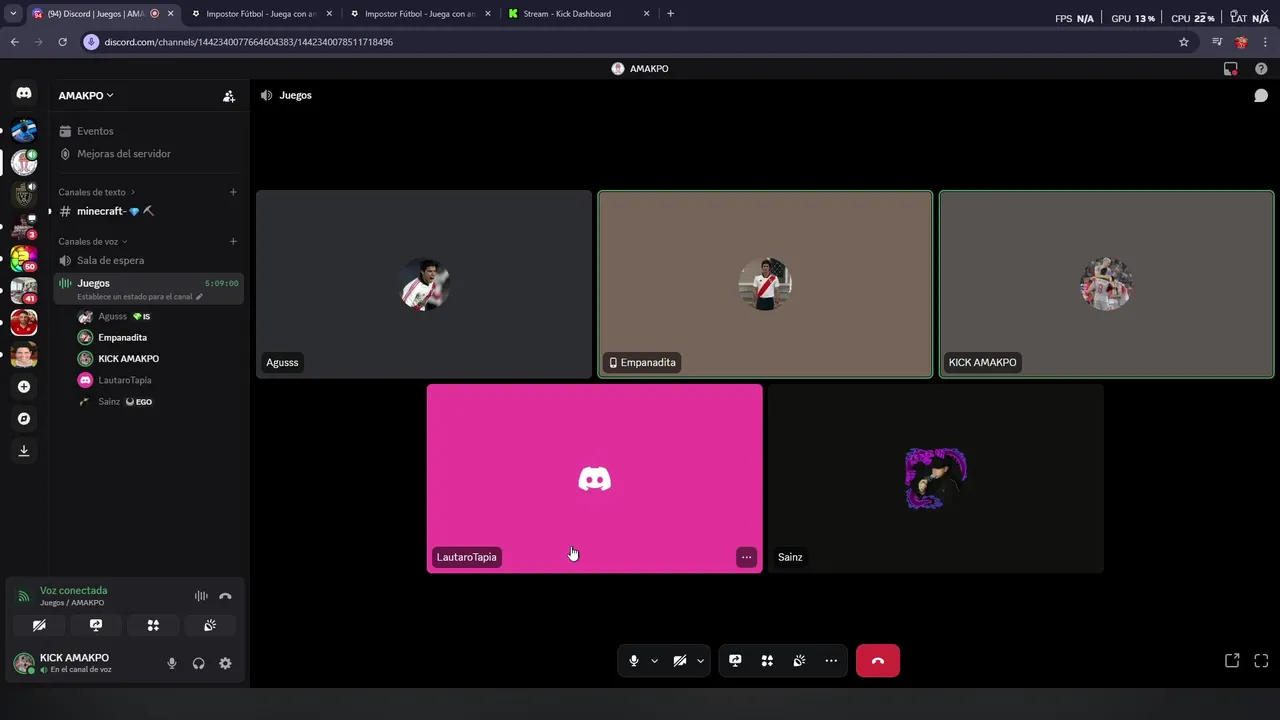This screenshot has width=1280, height=720.
Task: Enter fullscreen mode icon at bottom right
Action: coord(1261,661)
